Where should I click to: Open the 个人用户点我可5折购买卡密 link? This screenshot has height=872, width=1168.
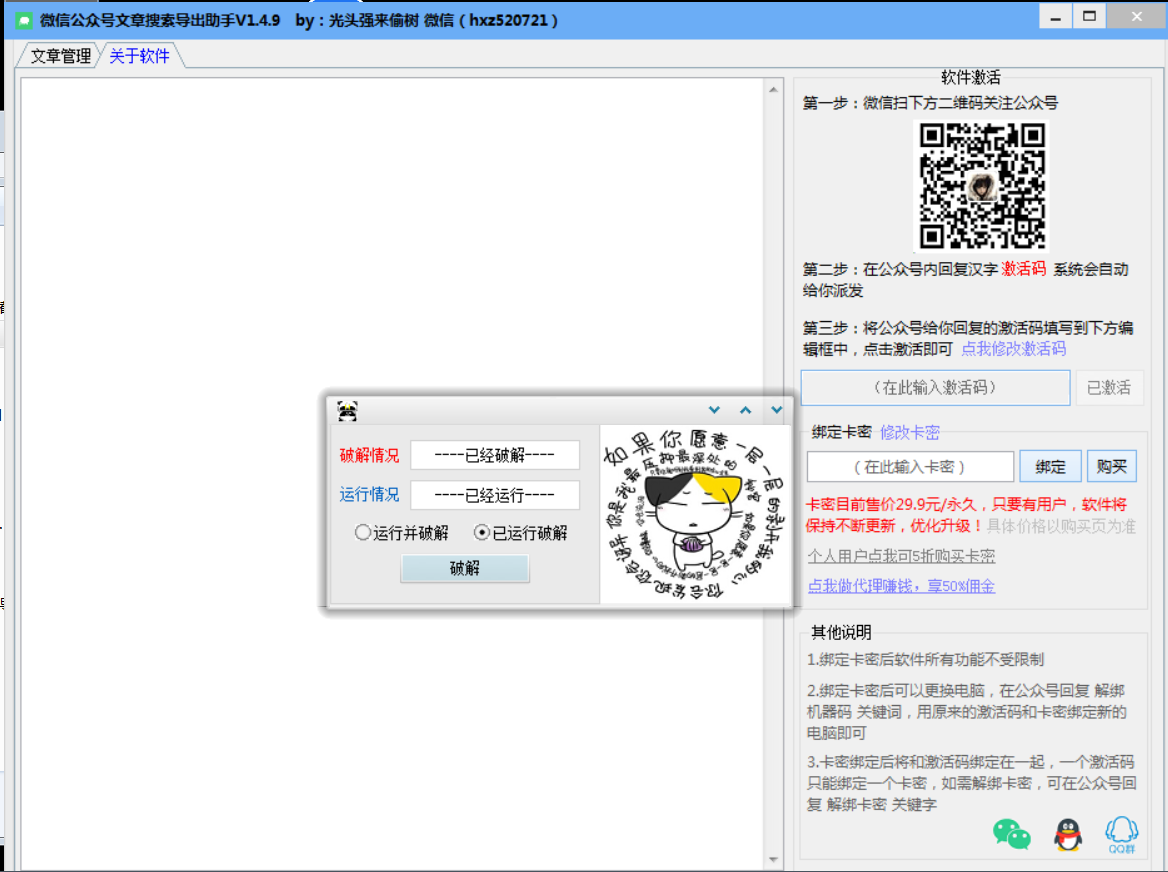click(x=901, y=556)
